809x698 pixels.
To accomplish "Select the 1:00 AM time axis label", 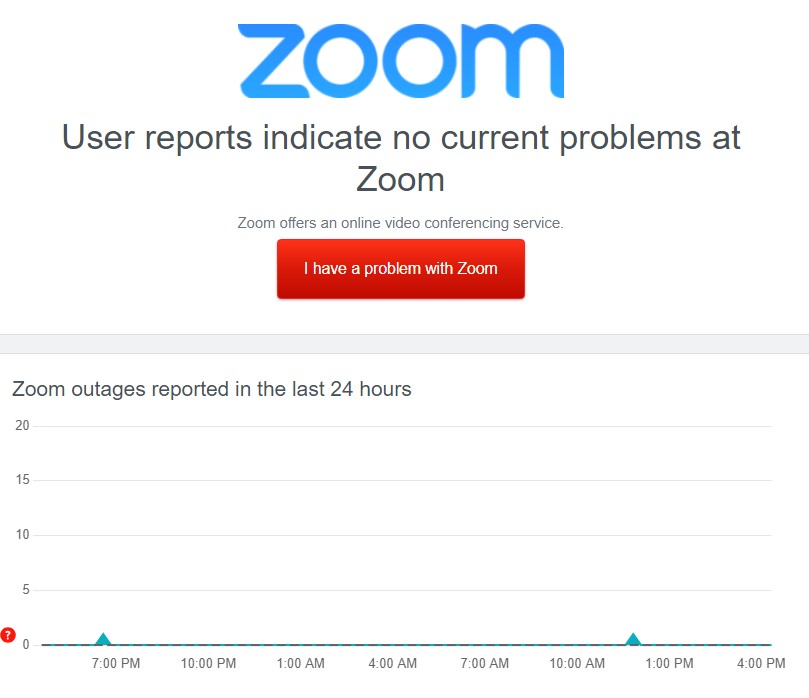I will tap(300, 663).
